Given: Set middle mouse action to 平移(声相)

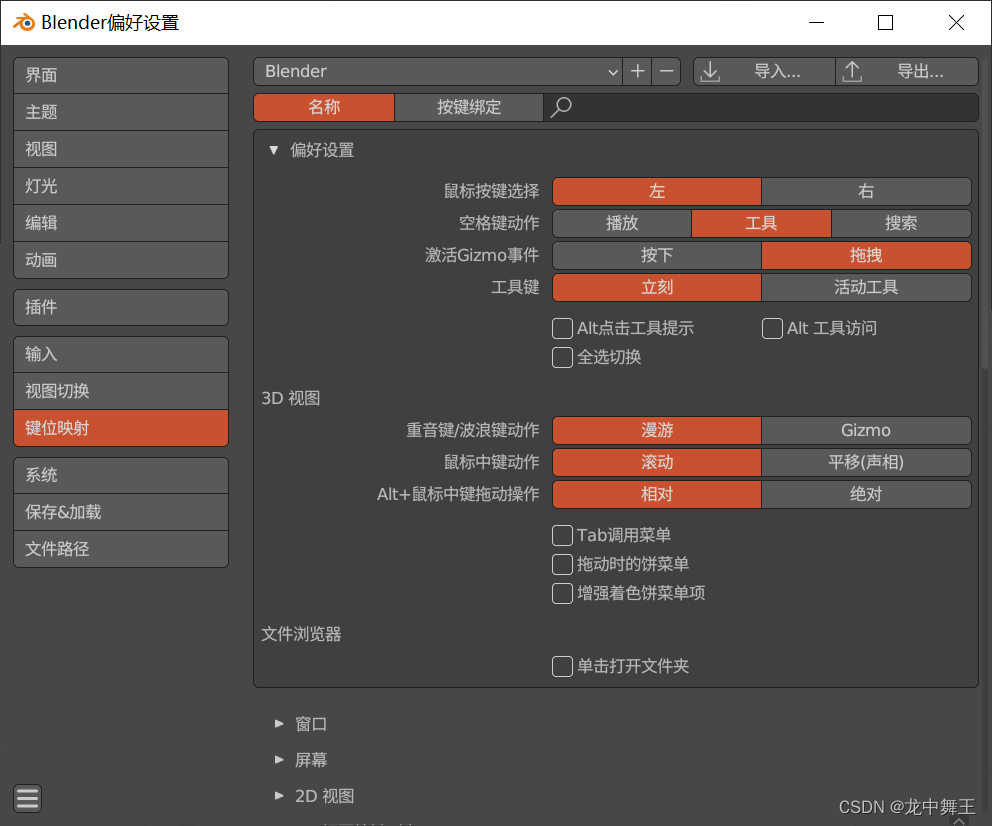Looking at the screenshot, I should [866, 462].
